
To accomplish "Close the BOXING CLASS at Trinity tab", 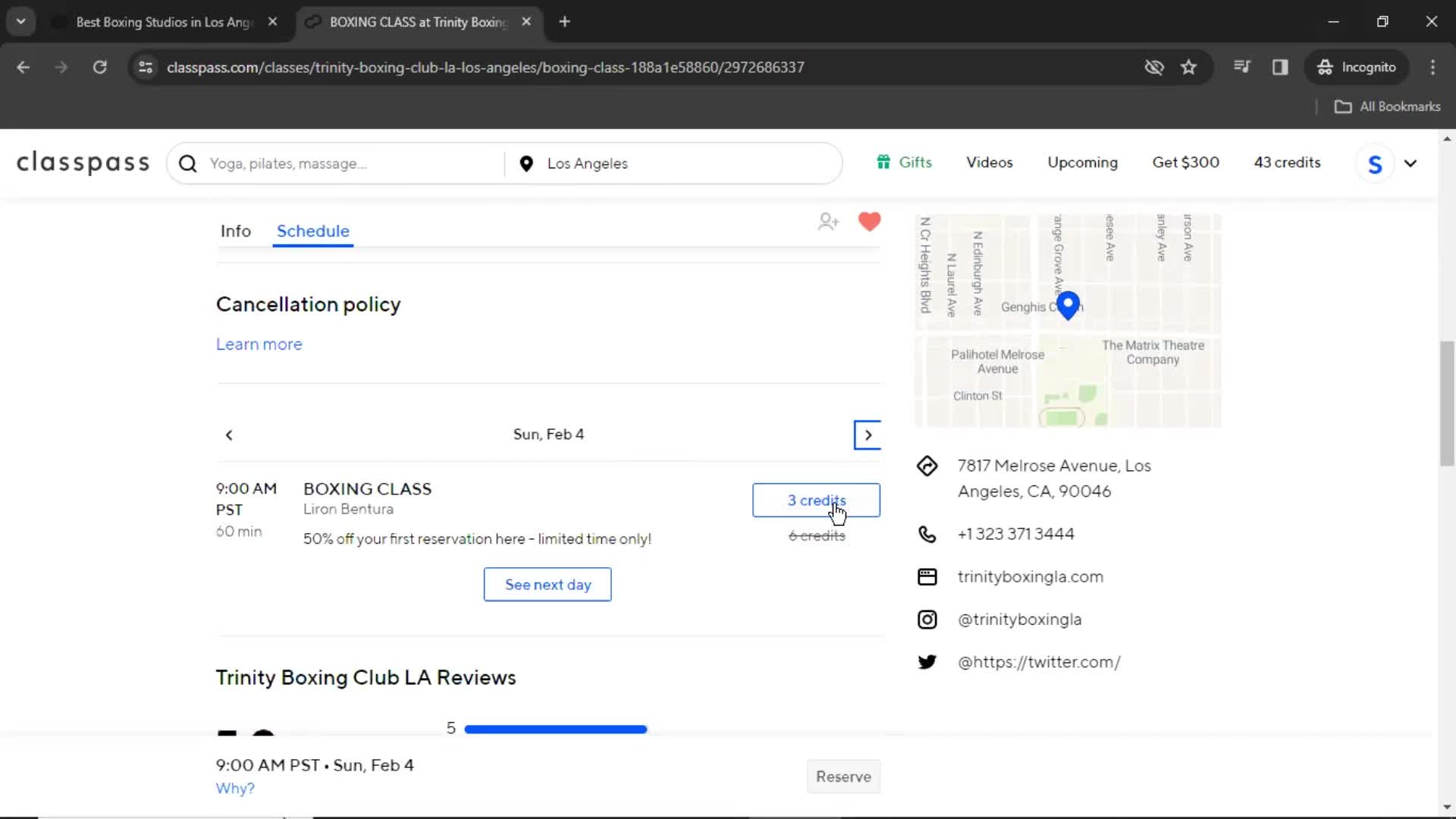I will pyautogui.click(x=526, y=22).
